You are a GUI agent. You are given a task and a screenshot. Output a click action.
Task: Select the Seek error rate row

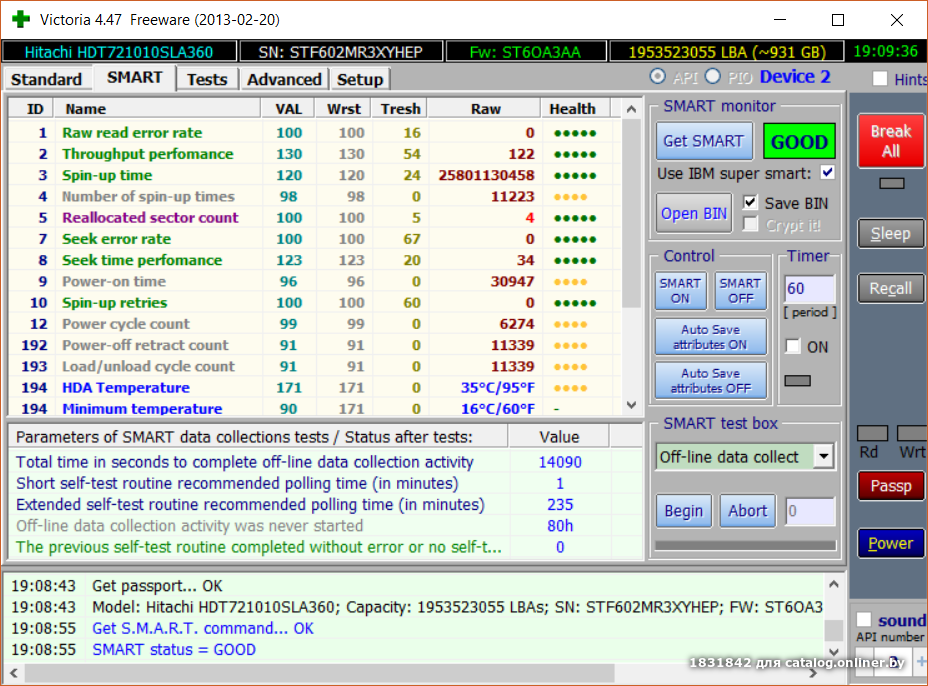(x=314, y=239)
